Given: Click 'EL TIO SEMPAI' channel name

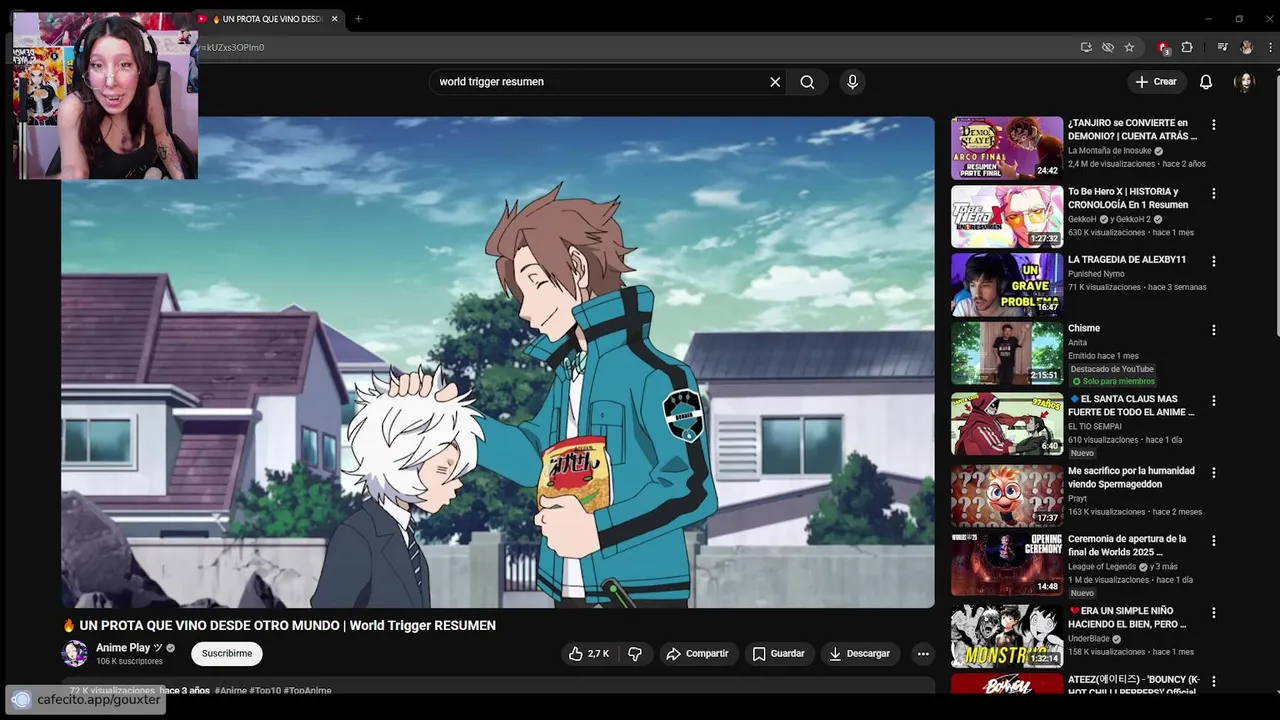Looking at the screenshot, I should pos(1094,427).
